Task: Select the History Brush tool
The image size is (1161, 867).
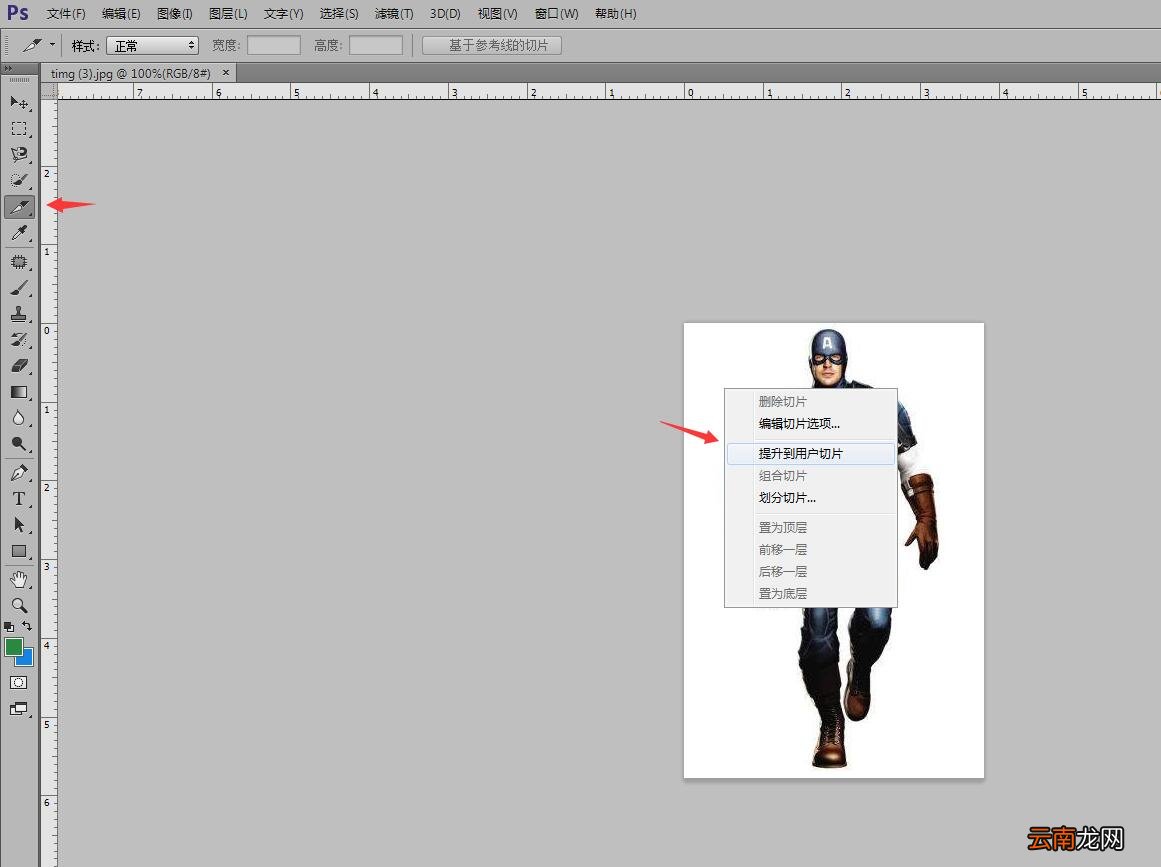Action: coord(19,340)
